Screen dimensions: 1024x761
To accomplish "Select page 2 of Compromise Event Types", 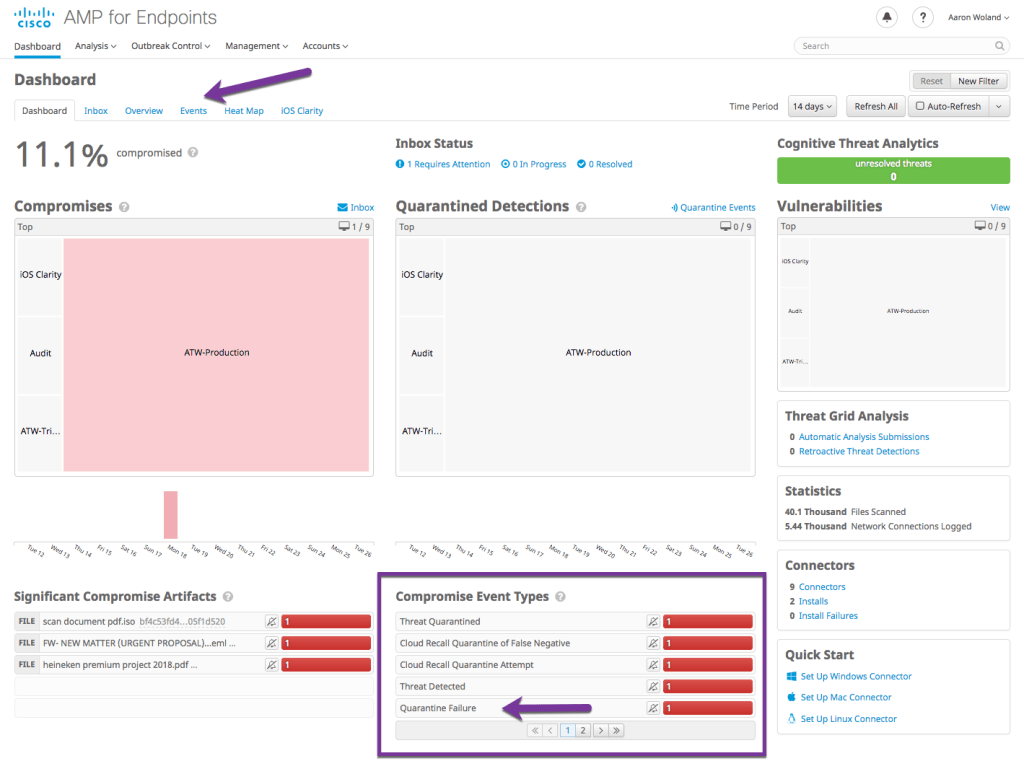I will pyautogui.click(x=584, y=731).
